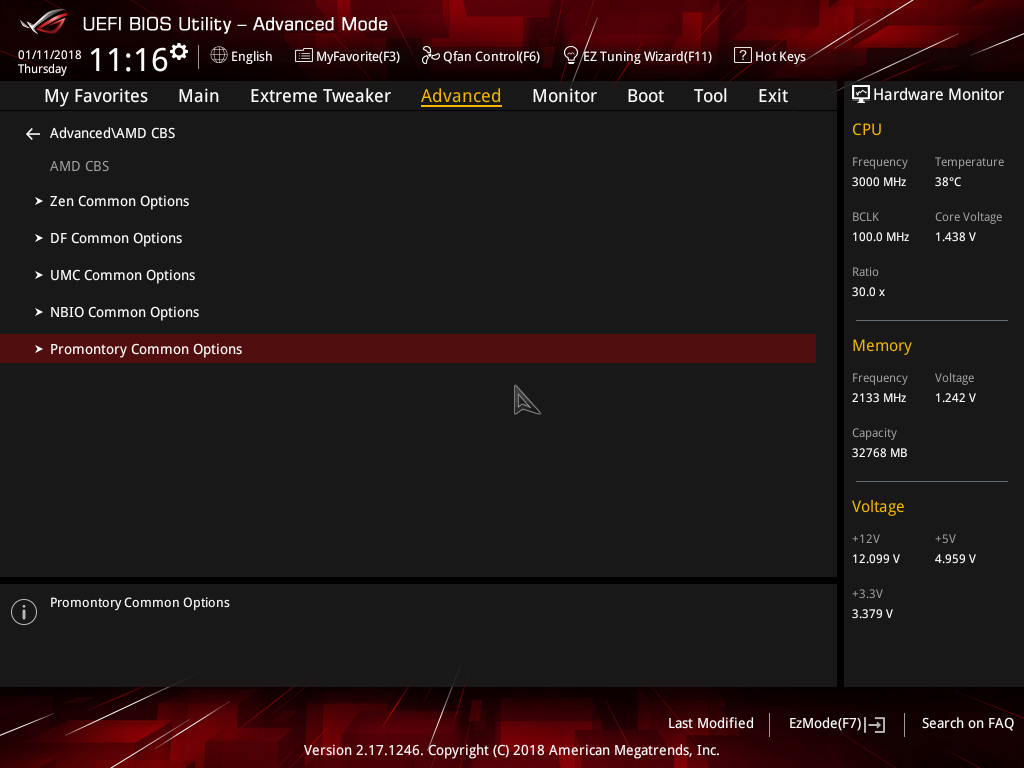Select Promontory Common Options row

pos(408,349)
